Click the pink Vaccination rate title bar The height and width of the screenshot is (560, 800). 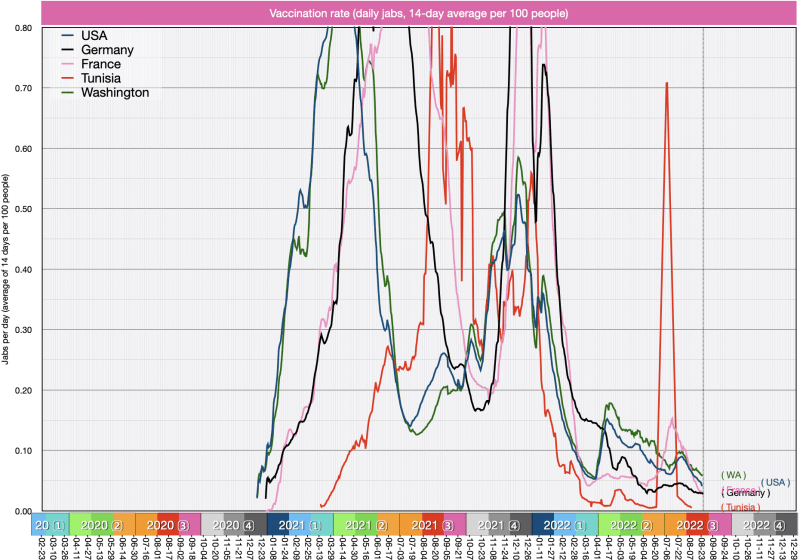[419, 14]
